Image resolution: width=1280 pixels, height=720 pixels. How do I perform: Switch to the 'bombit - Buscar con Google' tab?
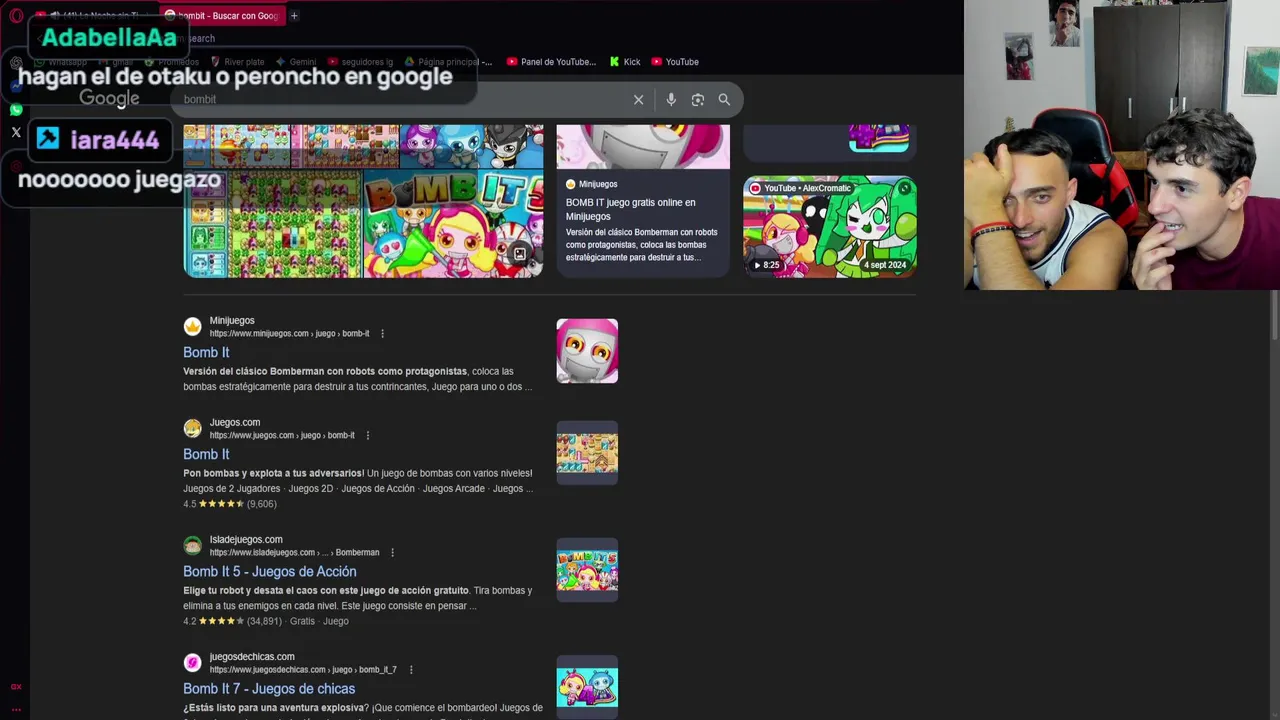[x=222, y=15]
